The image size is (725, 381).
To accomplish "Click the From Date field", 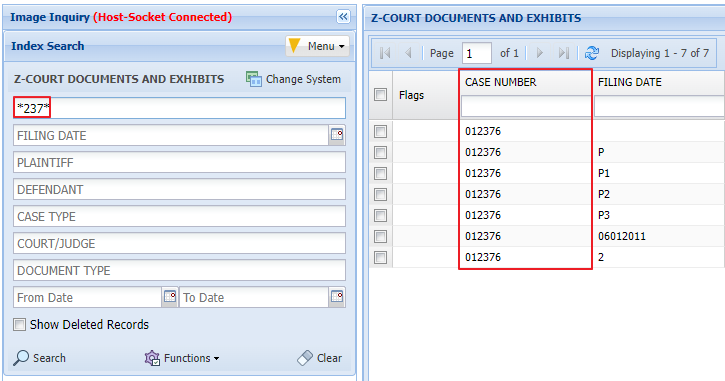I will 87,297.
